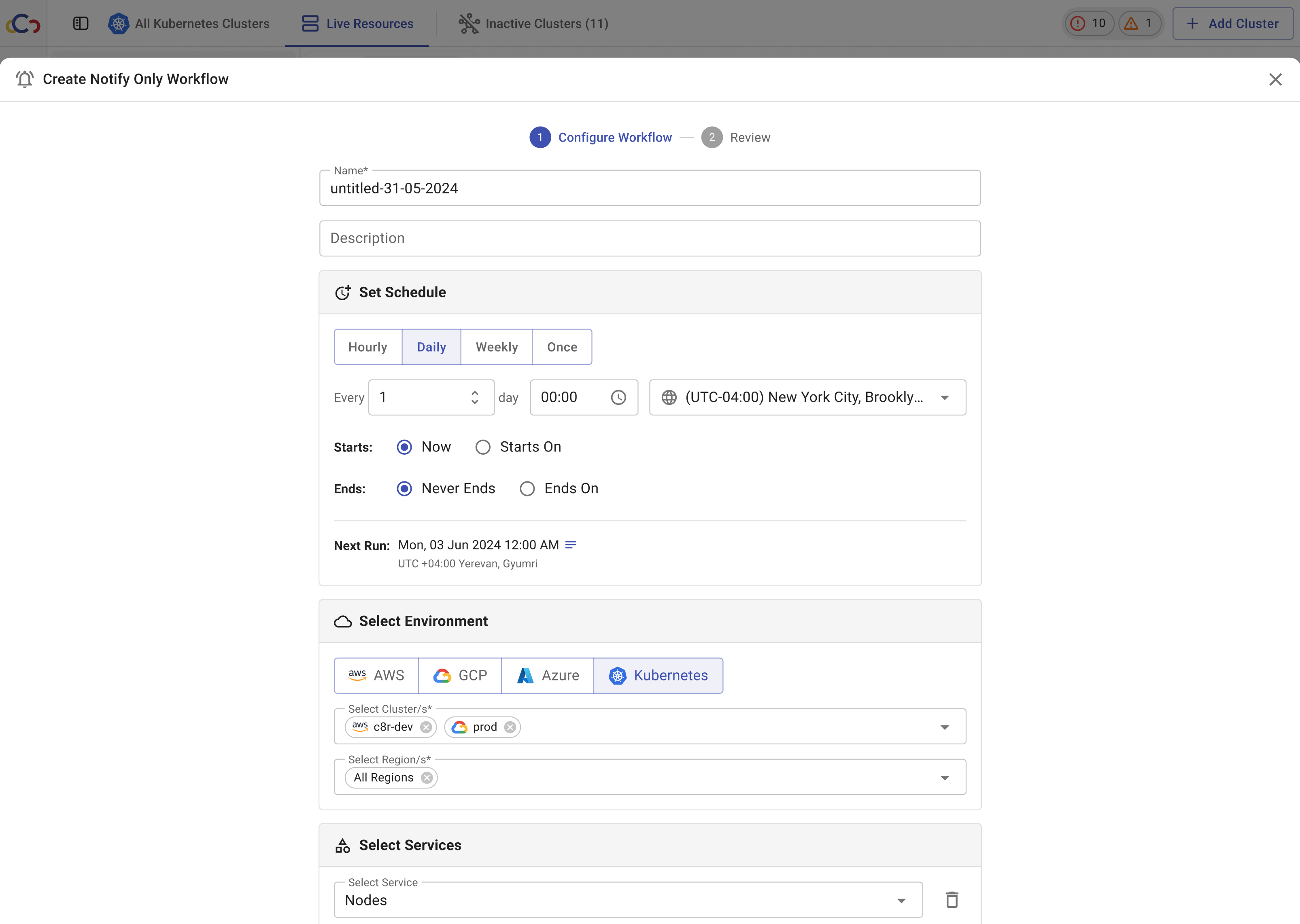
Task: Increment the Every day stepper
Action: [x=475, y=392]
